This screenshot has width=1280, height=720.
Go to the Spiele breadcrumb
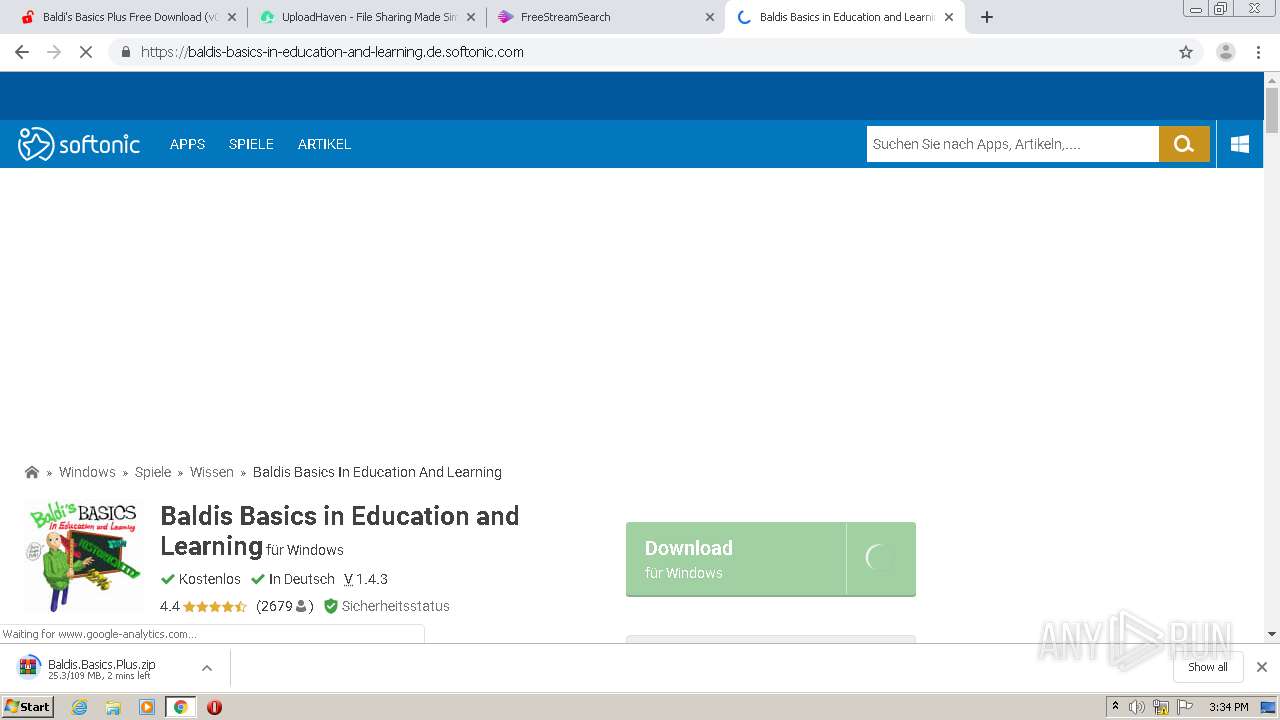tap(153, 472)
